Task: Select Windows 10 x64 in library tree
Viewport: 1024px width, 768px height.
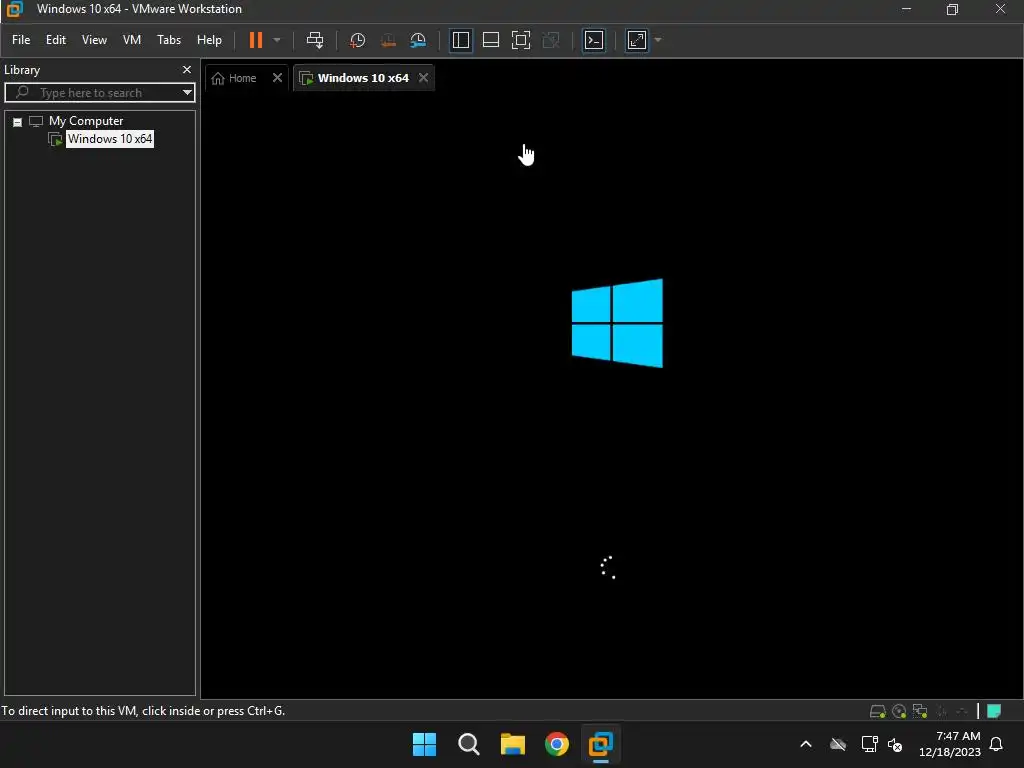Action: click(110, 138)
